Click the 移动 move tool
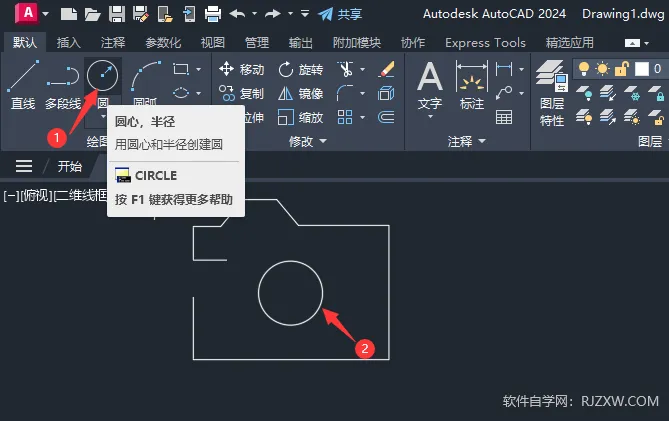The image size is (669, 421). coord(241,69)
